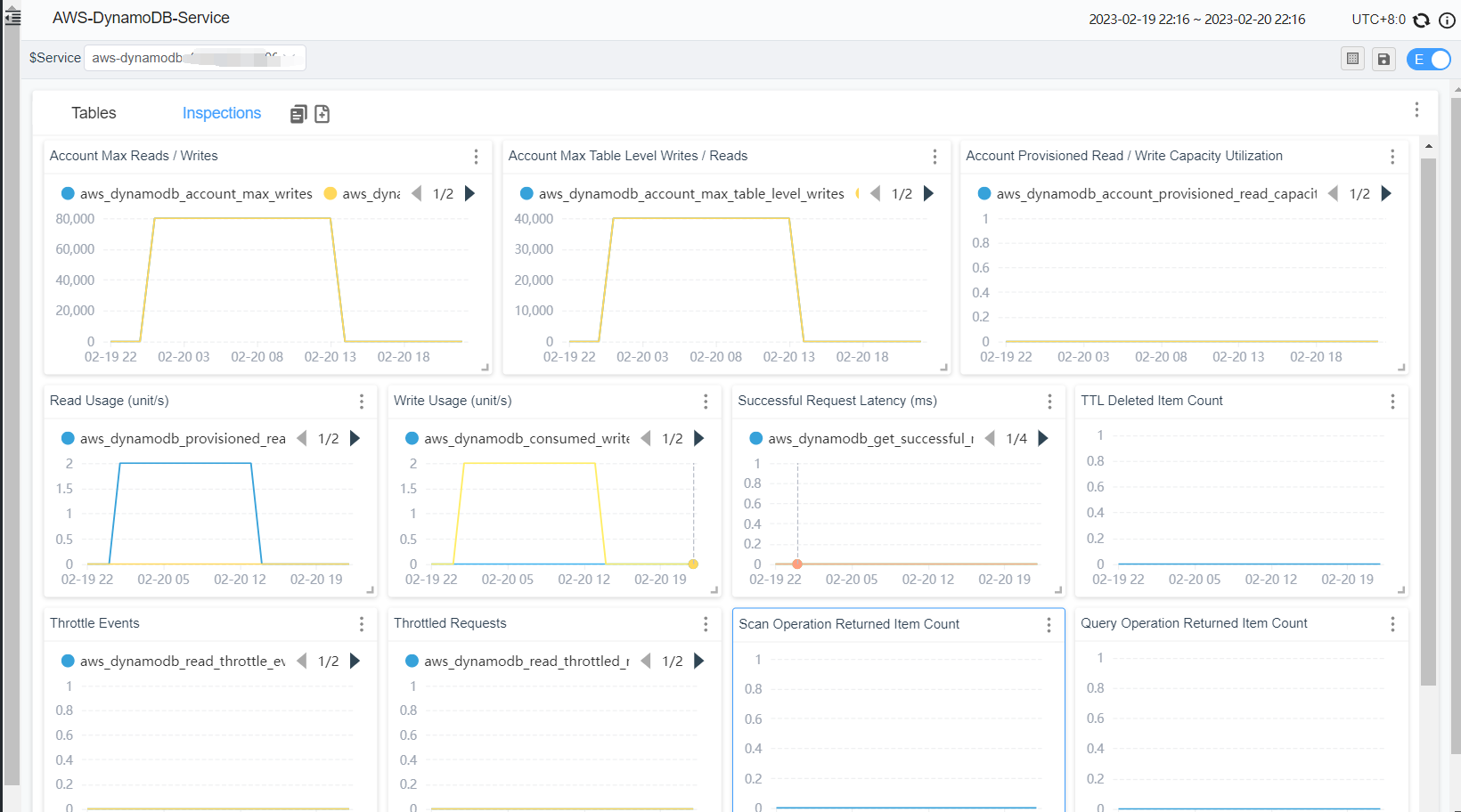
Task: Click the copy tabs icon
Action: pos(298,114)
